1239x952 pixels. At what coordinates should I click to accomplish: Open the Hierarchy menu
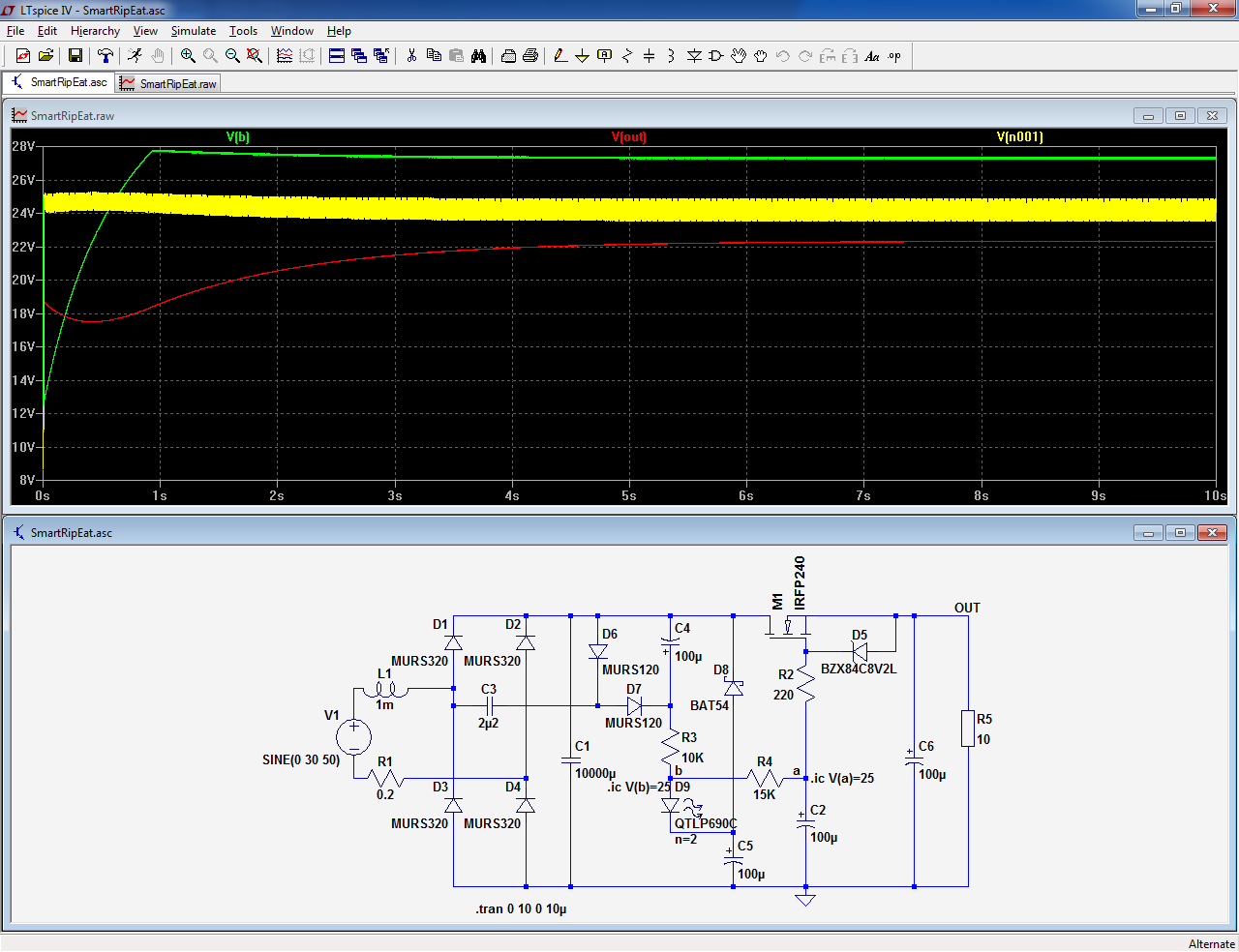(x=95, y=31)
